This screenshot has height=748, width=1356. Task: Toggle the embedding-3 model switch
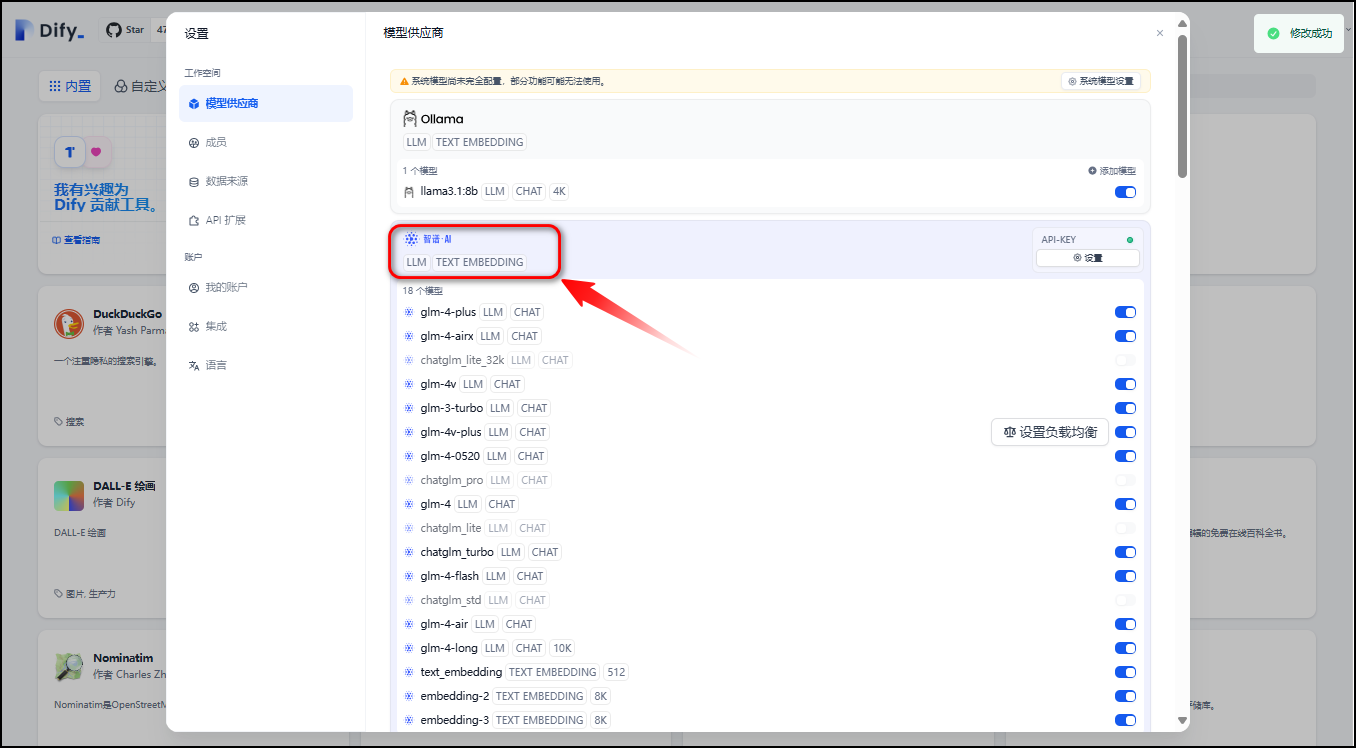coord(1125,720)
